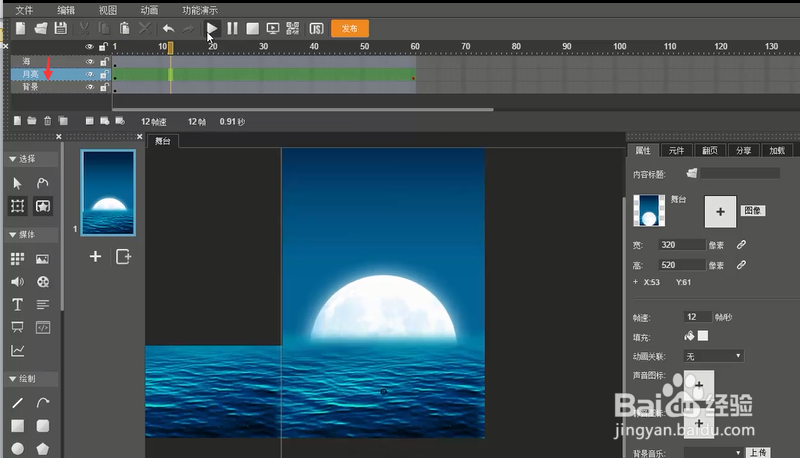Select the chart tool
800x458 pixels.
tap(17, 350)
